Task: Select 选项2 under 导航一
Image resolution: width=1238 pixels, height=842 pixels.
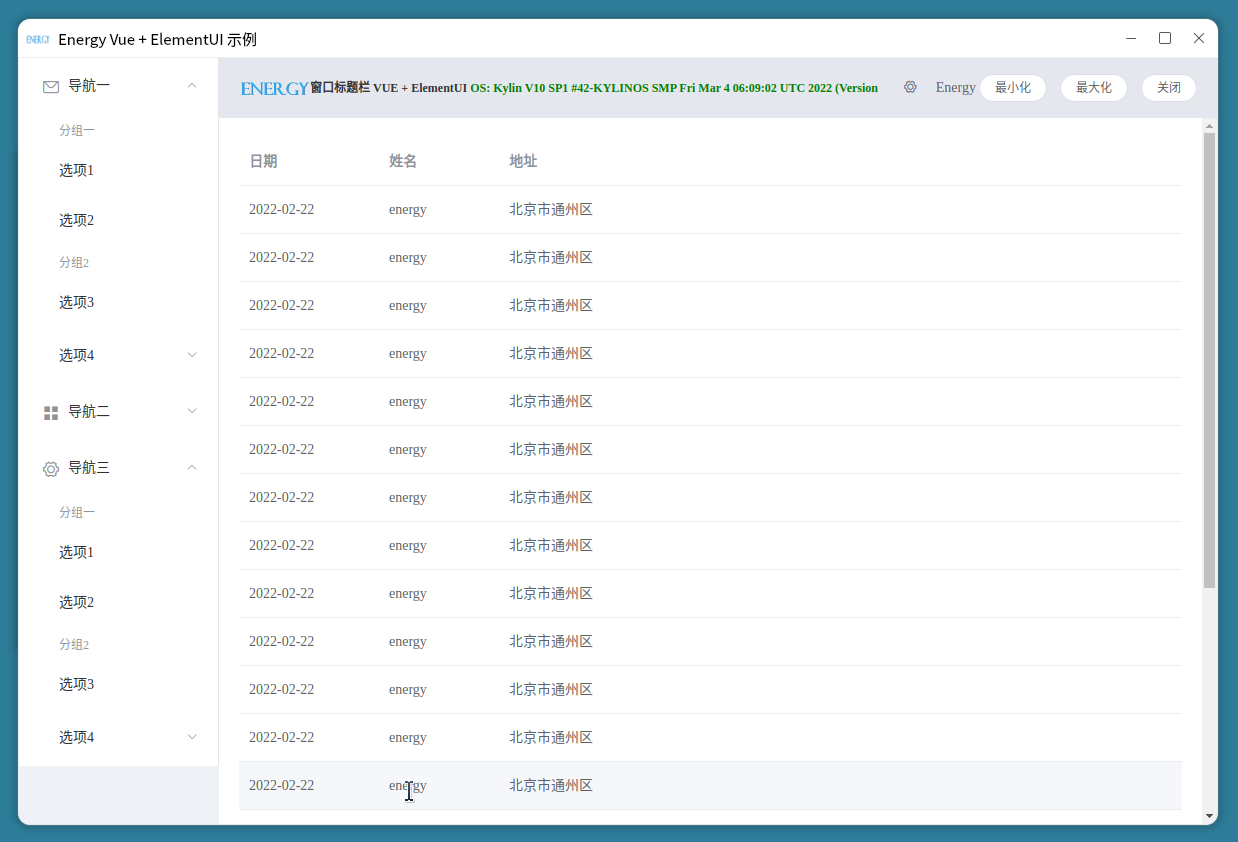Action: [76, 220]
